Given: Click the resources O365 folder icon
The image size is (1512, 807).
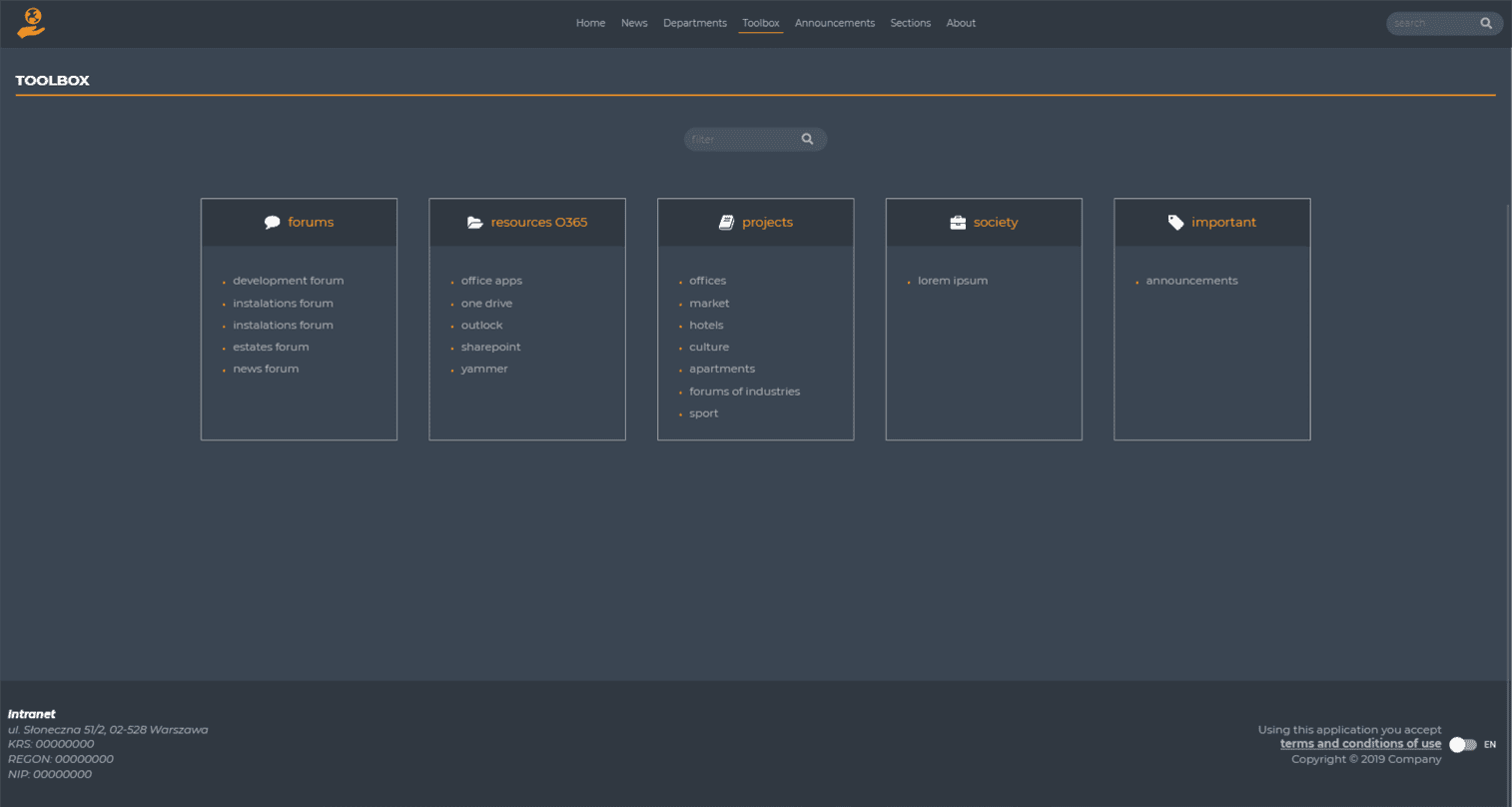Looking at the screenshot, I should (x=475, y=223).
